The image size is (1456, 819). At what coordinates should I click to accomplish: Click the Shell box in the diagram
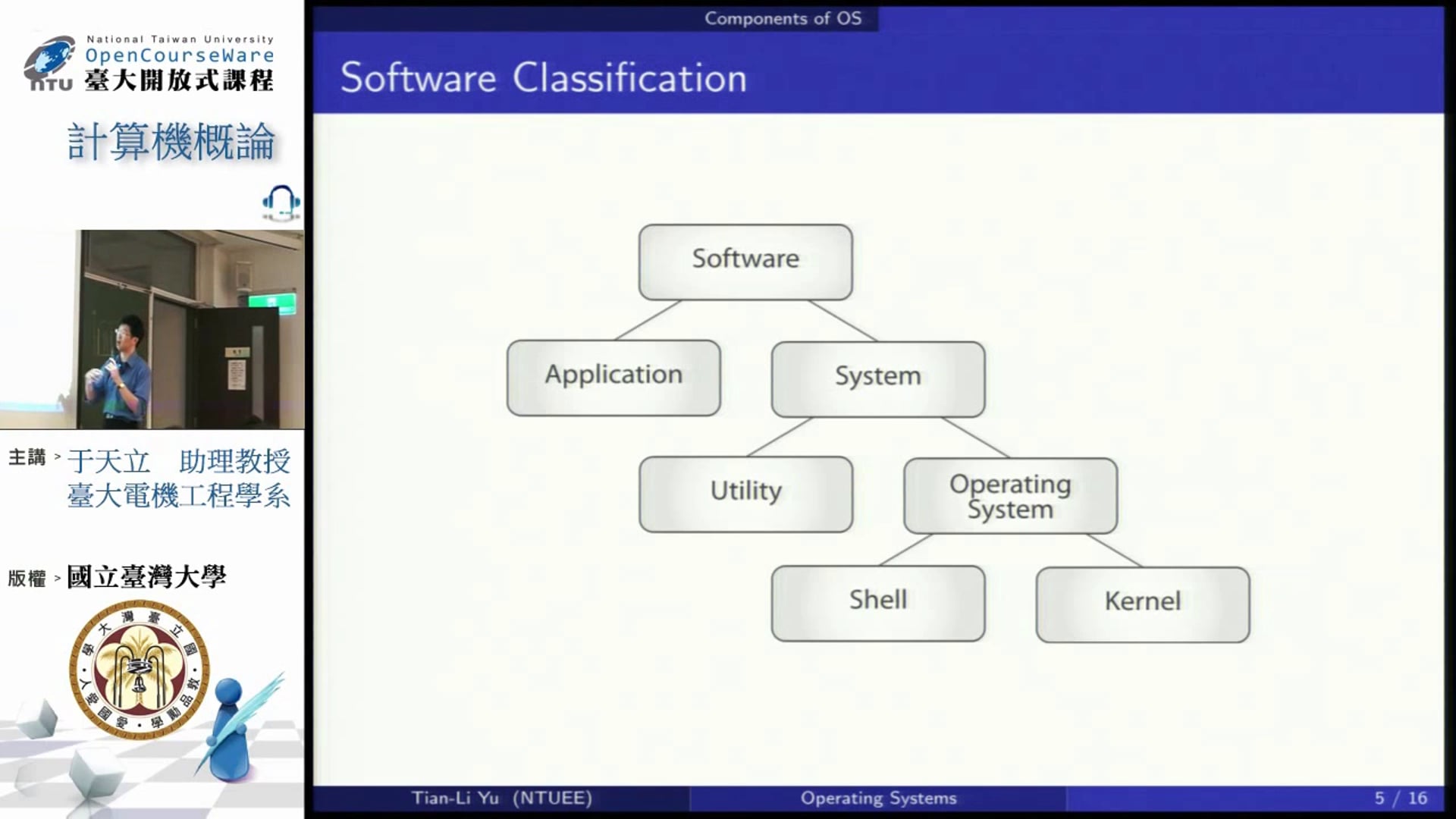(878, 603)
